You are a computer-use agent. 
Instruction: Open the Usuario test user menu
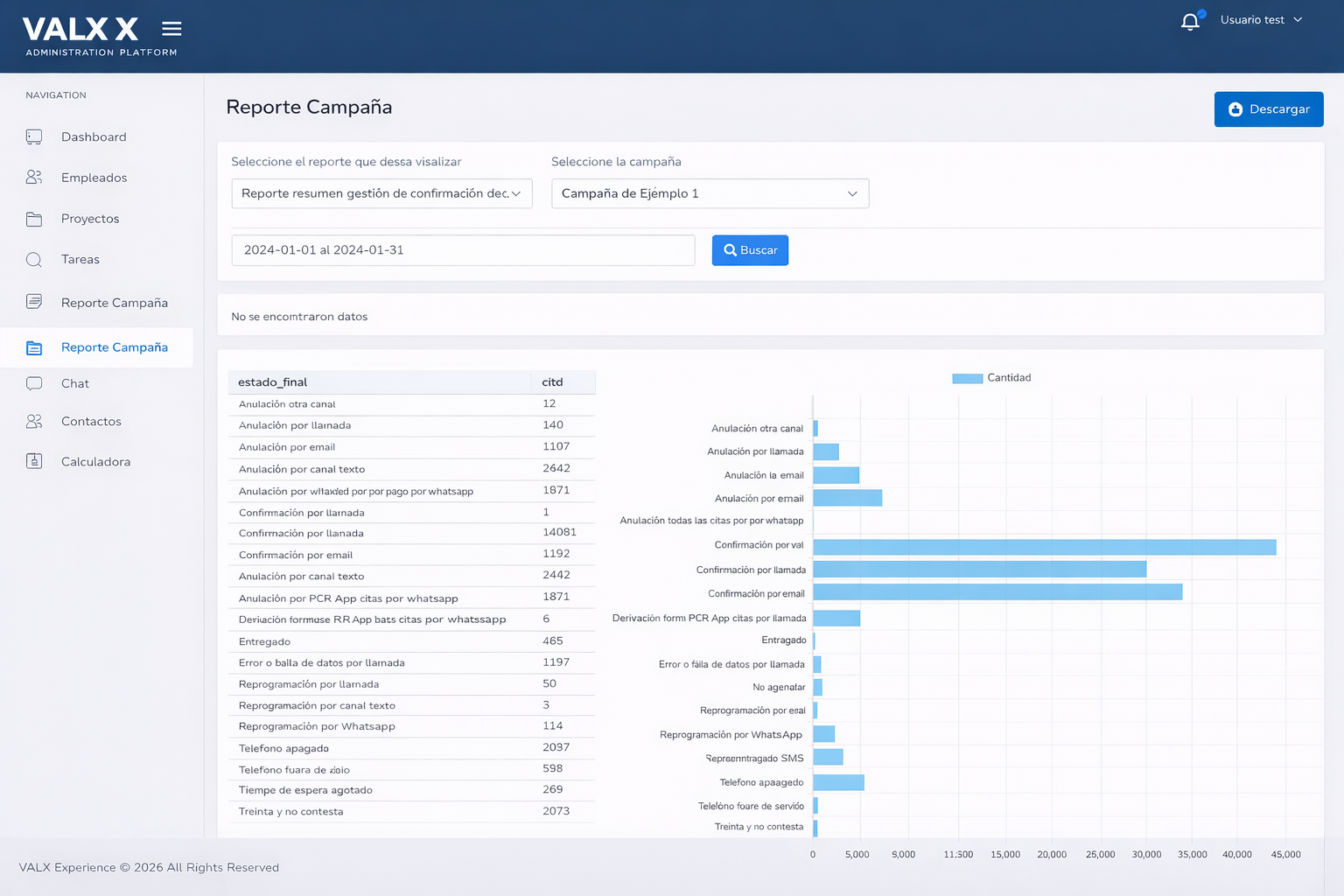click(1261, 20)
